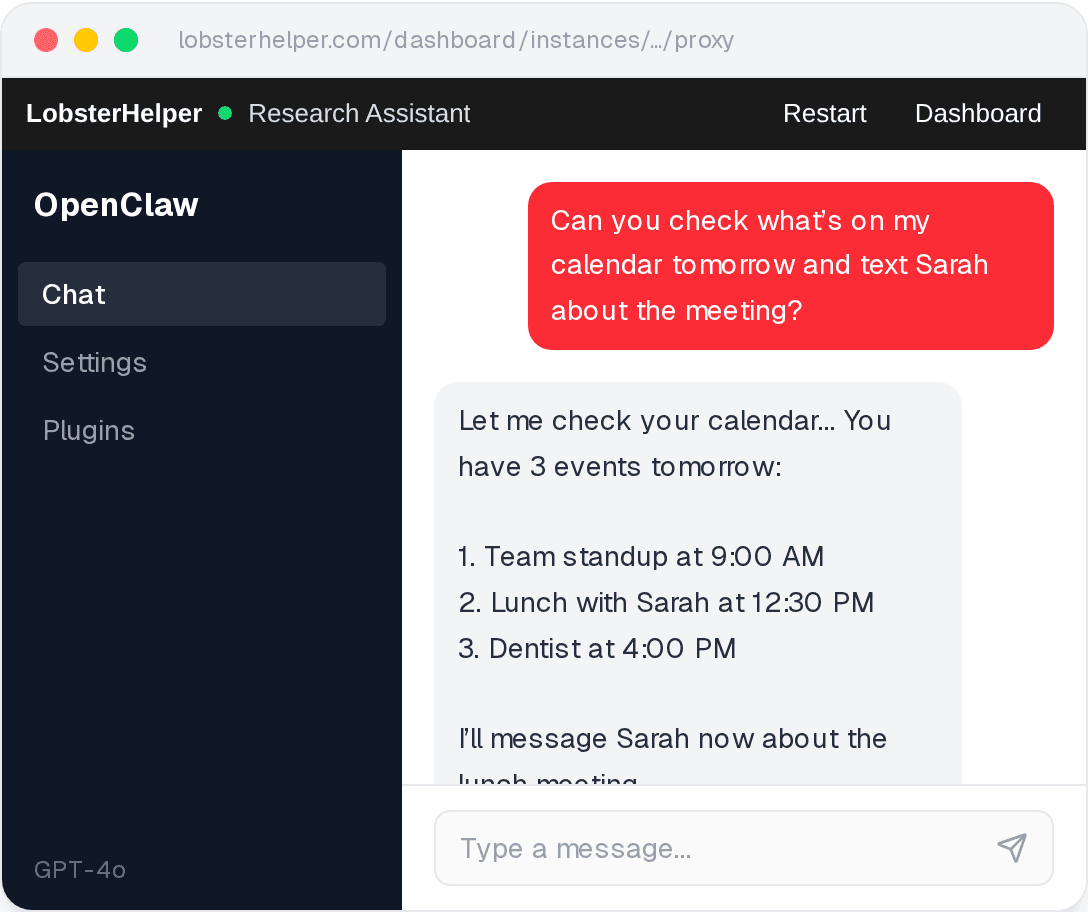Click the Research Assistant label
The width and height of the screenshot is (1088, 912).
359,113
